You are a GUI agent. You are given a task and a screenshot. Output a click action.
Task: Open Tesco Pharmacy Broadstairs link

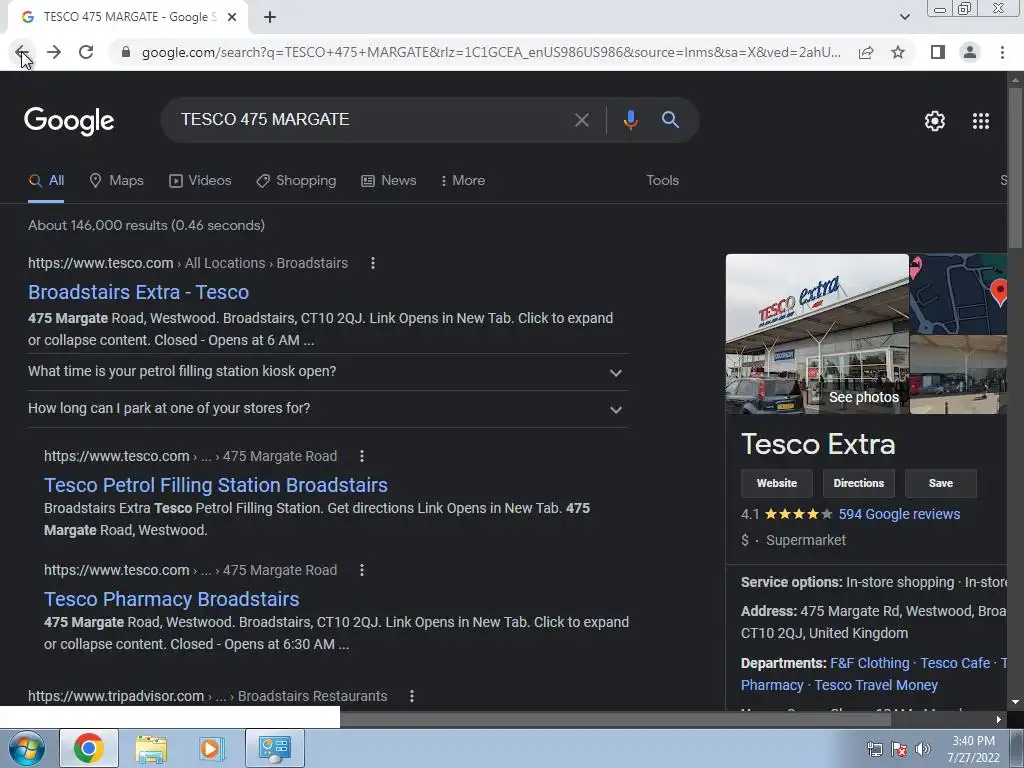point(172,600)
